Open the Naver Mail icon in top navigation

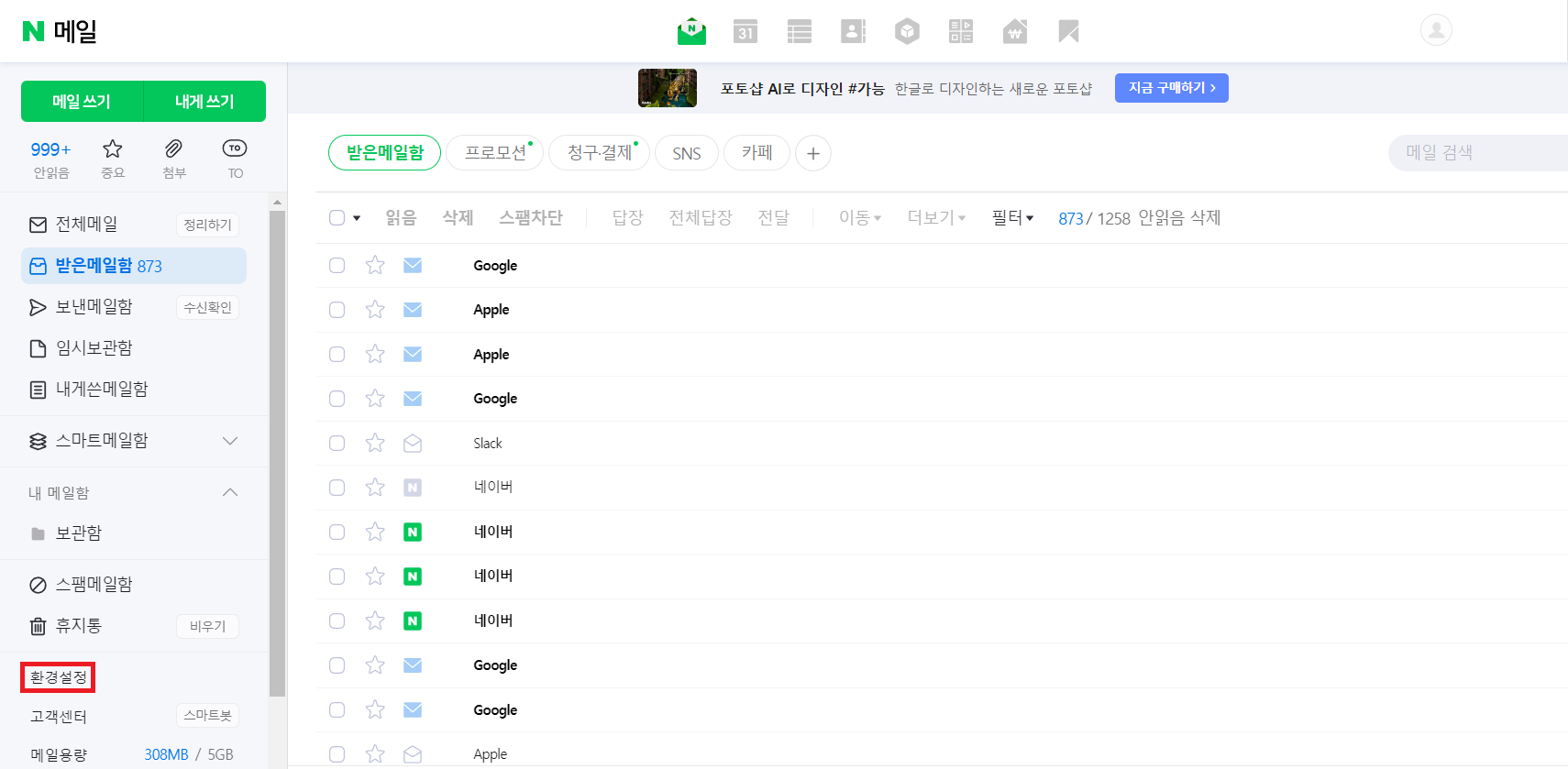pyautogui.click(x=691, y=31)
